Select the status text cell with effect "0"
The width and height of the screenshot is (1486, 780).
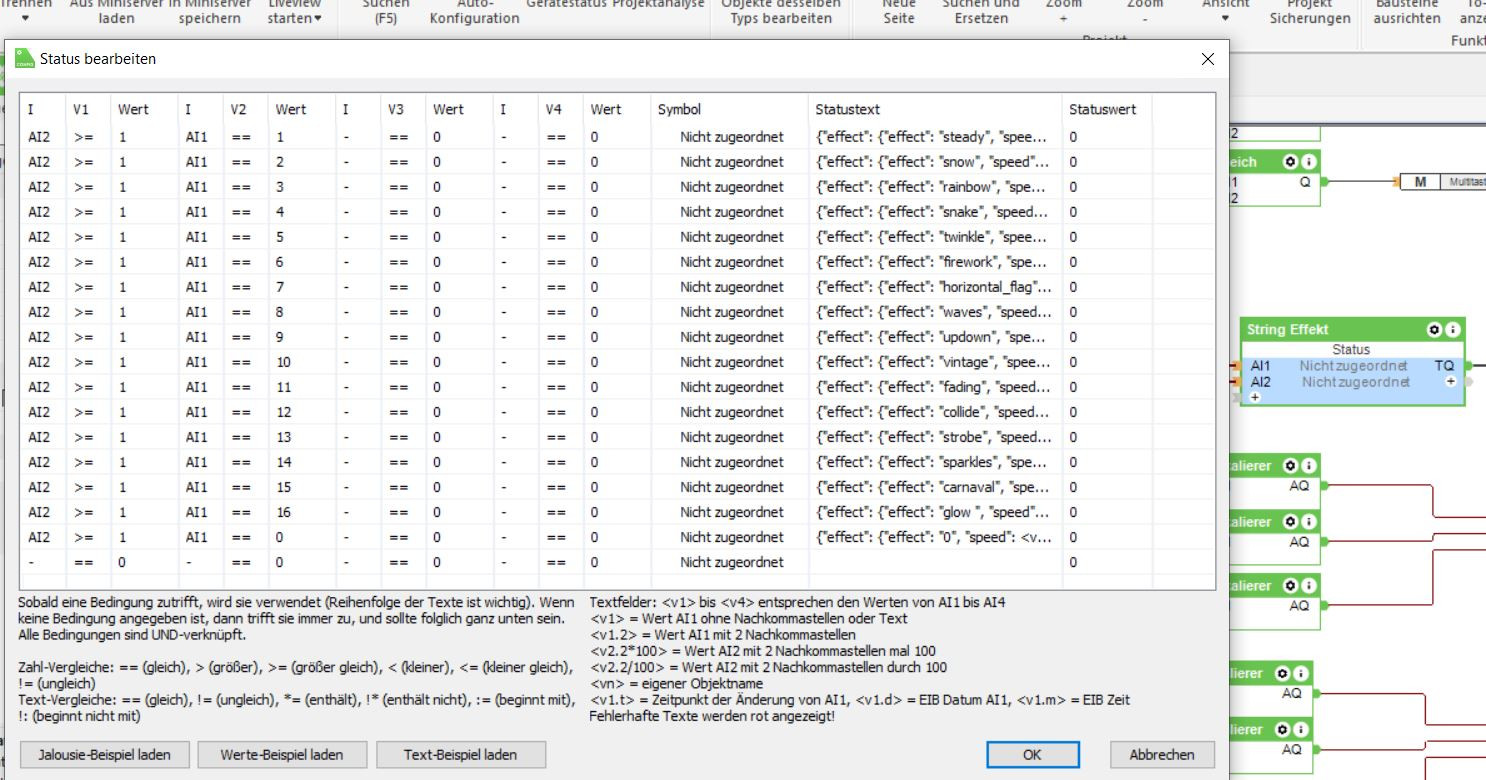pyautogui.click(x=935, y=537)
